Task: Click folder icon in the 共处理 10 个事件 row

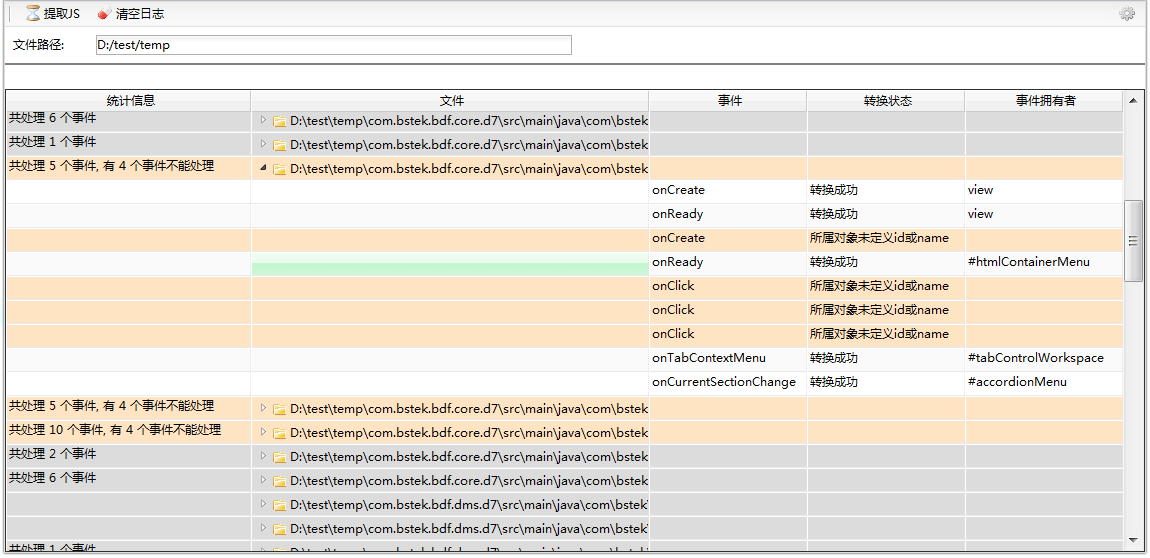Action: click(x=280, y=433)
